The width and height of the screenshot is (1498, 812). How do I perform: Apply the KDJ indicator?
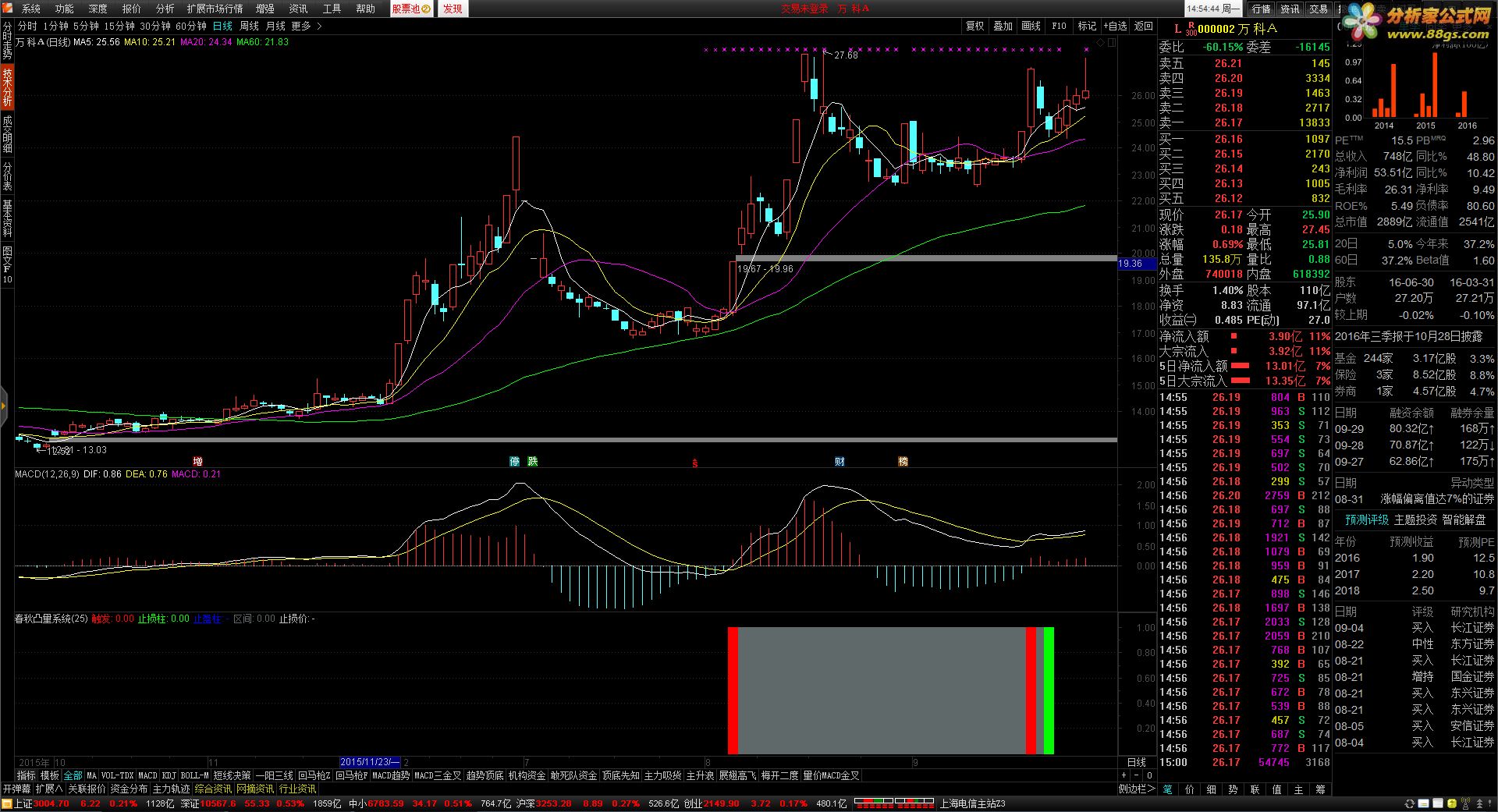coord(169,775)
